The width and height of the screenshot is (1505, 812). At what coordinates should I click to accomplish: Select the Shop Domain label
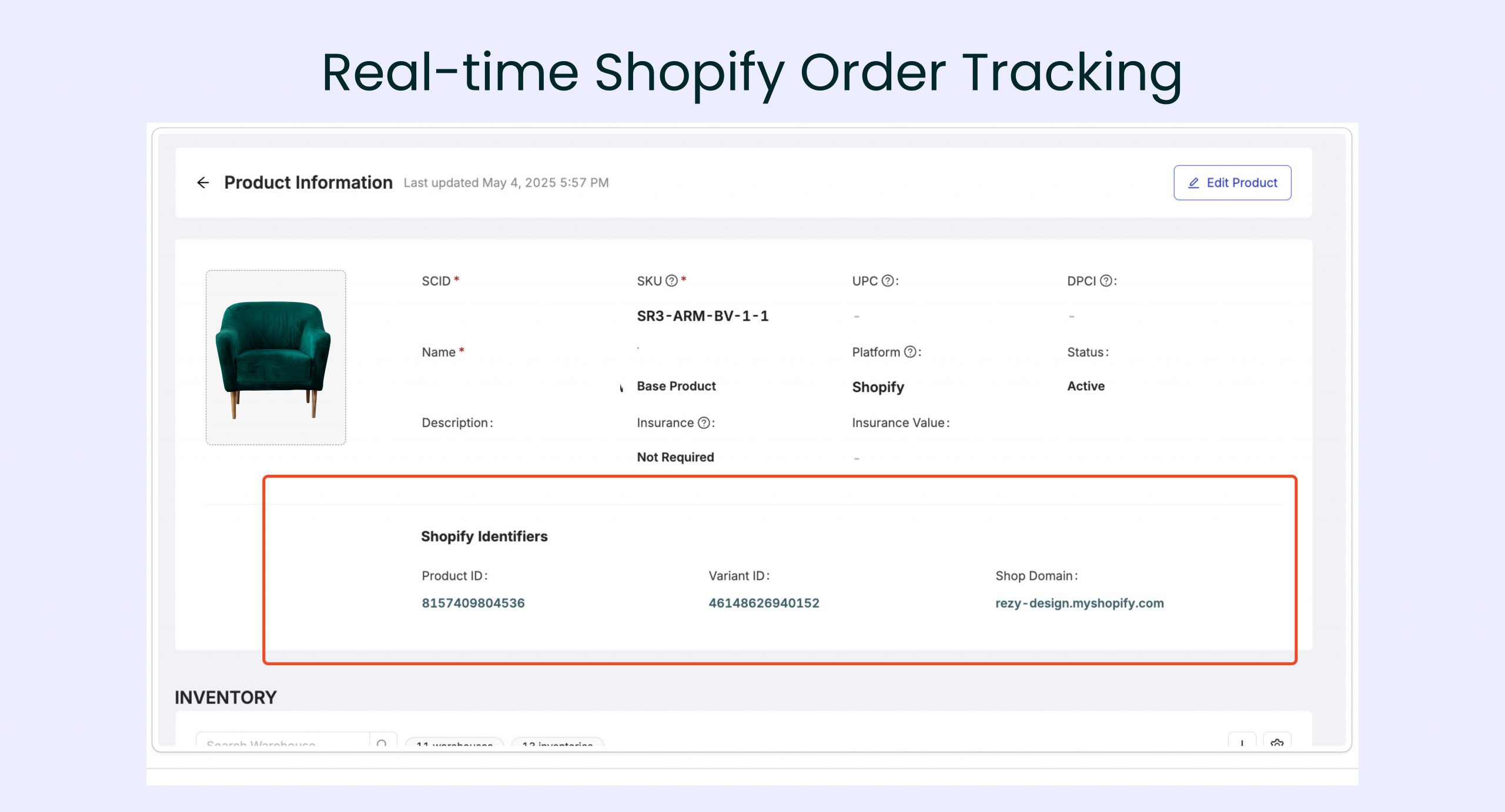(1036, 576)
